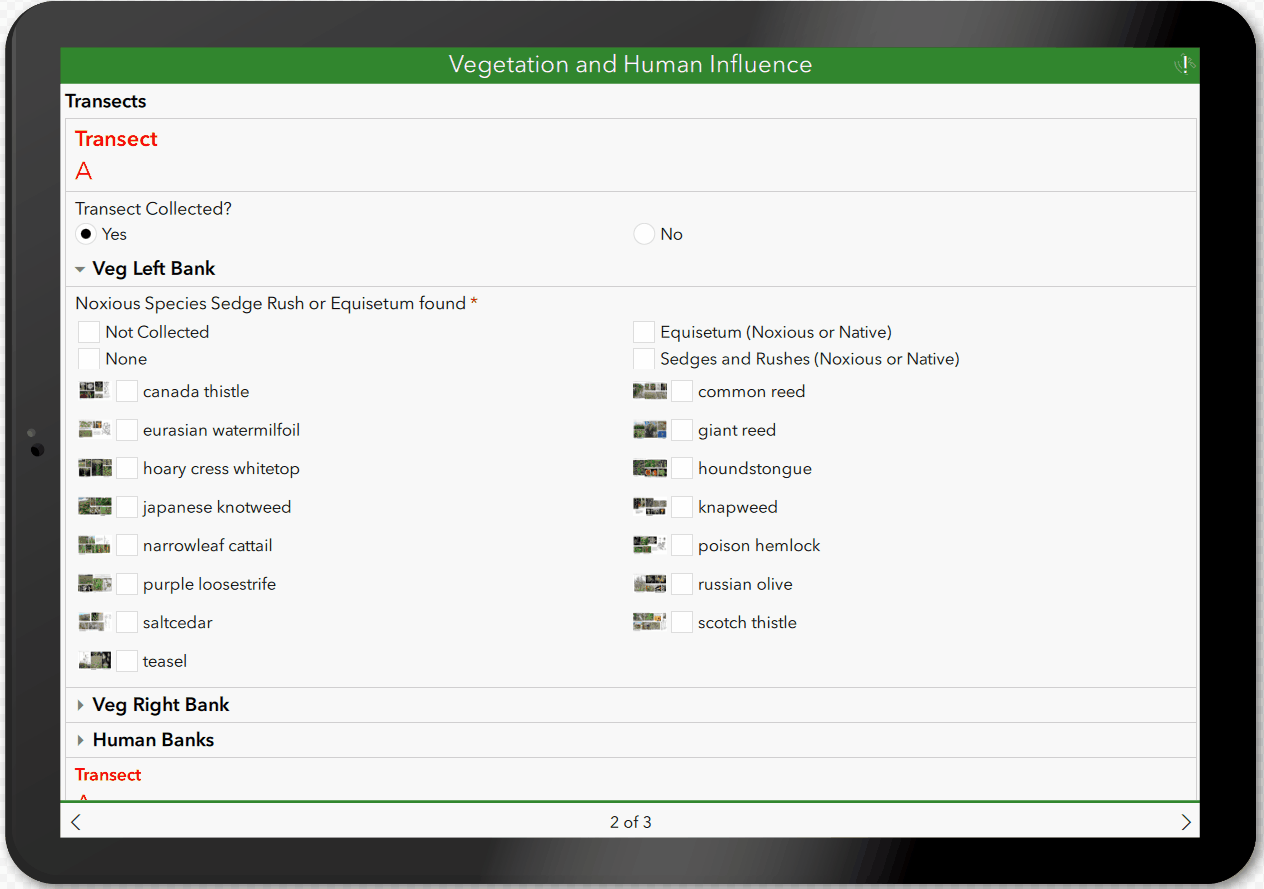Tick the common reed checkbox
Viewport: 1264px width, 889px height.
click(682, 391)
